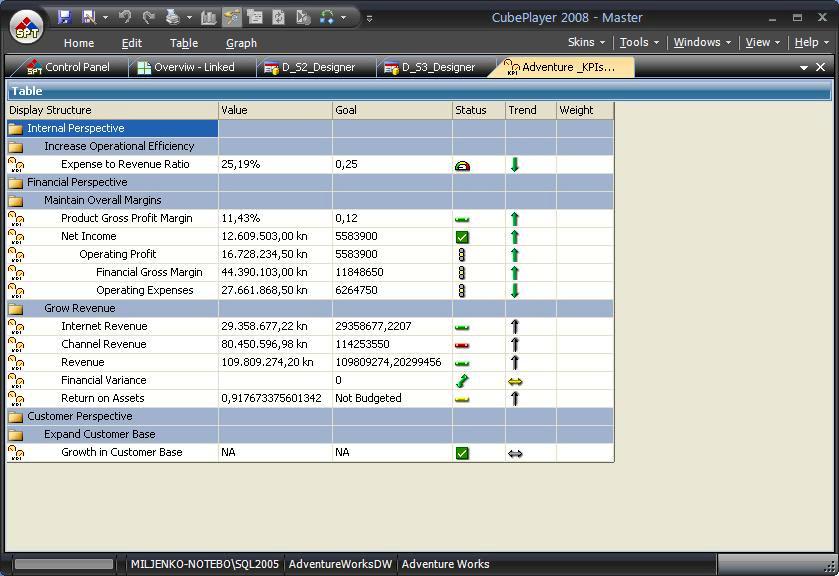839x576 pixels.
Task: Switch to the D_S3_Designer tab
Action: 429,67
